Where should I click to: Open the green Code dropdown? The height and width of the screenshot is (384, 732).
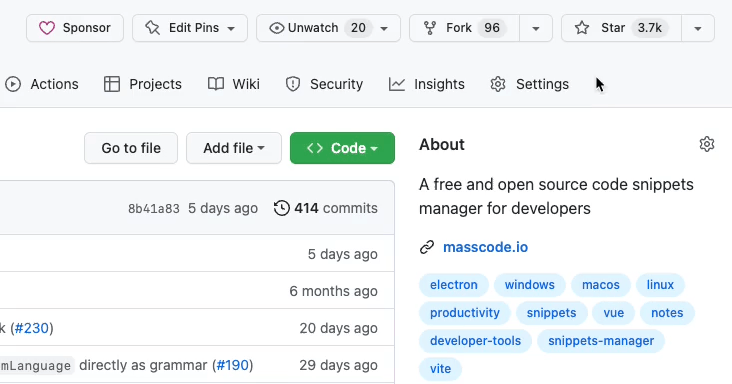[x=342, y=148]
